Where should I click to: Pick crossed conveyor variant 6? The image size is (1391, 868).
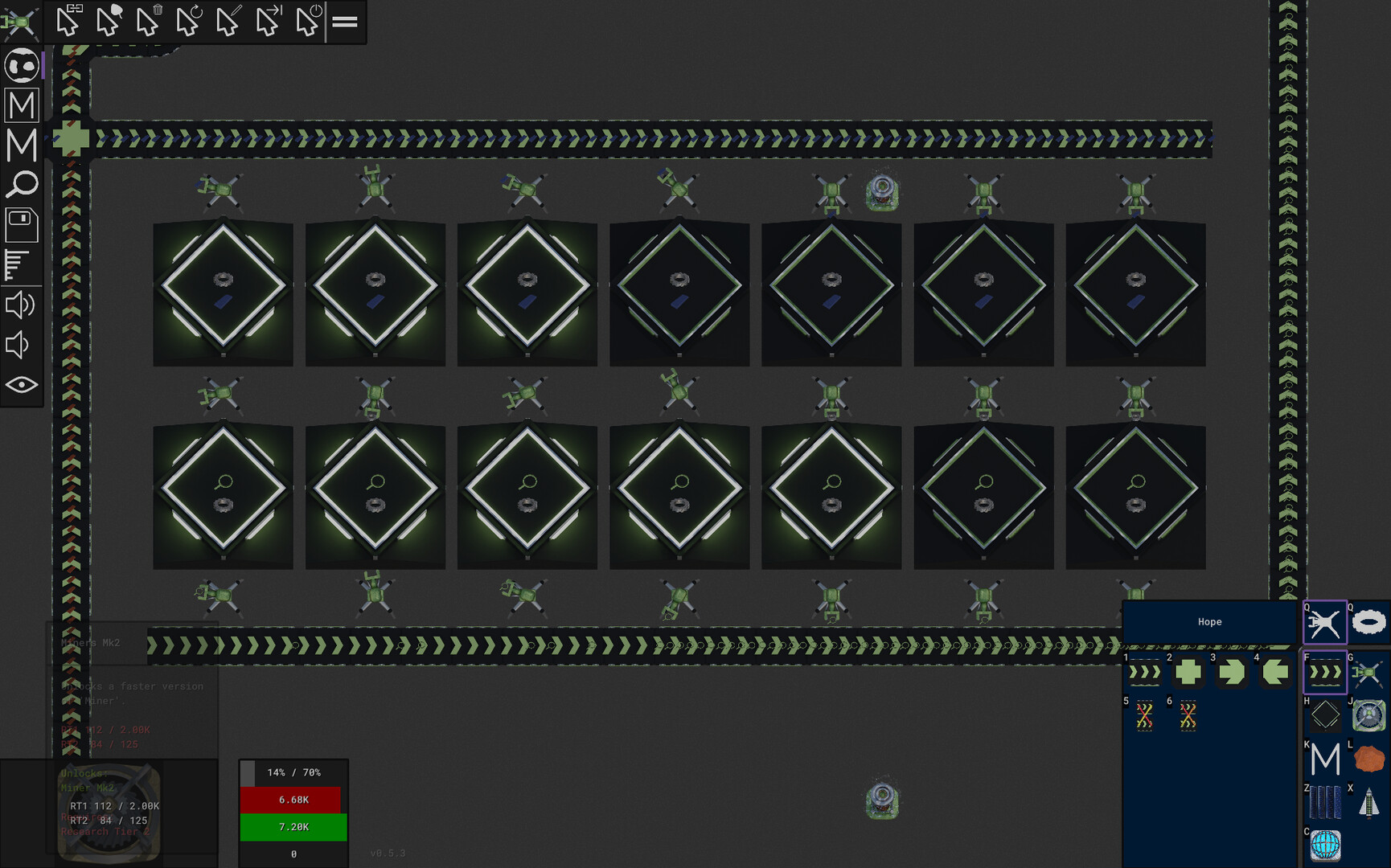1188,715
